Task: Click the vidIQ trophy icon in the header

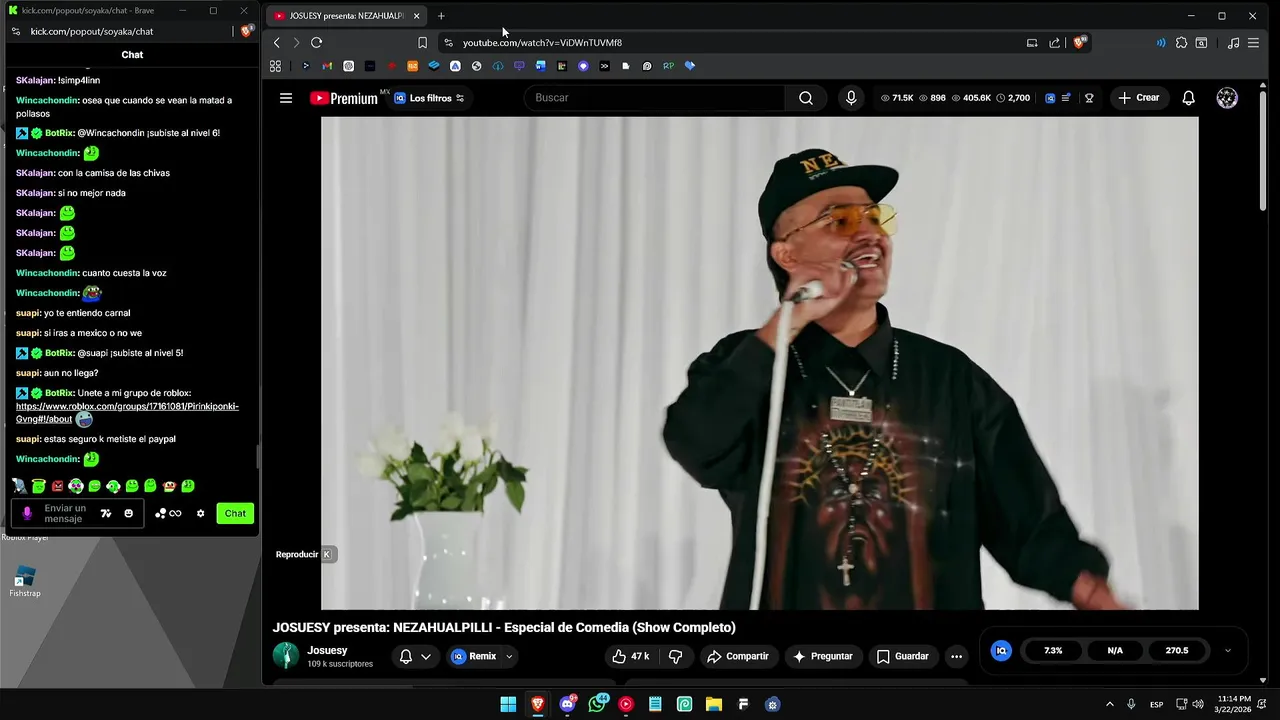Action: (x=1089, y=98)
